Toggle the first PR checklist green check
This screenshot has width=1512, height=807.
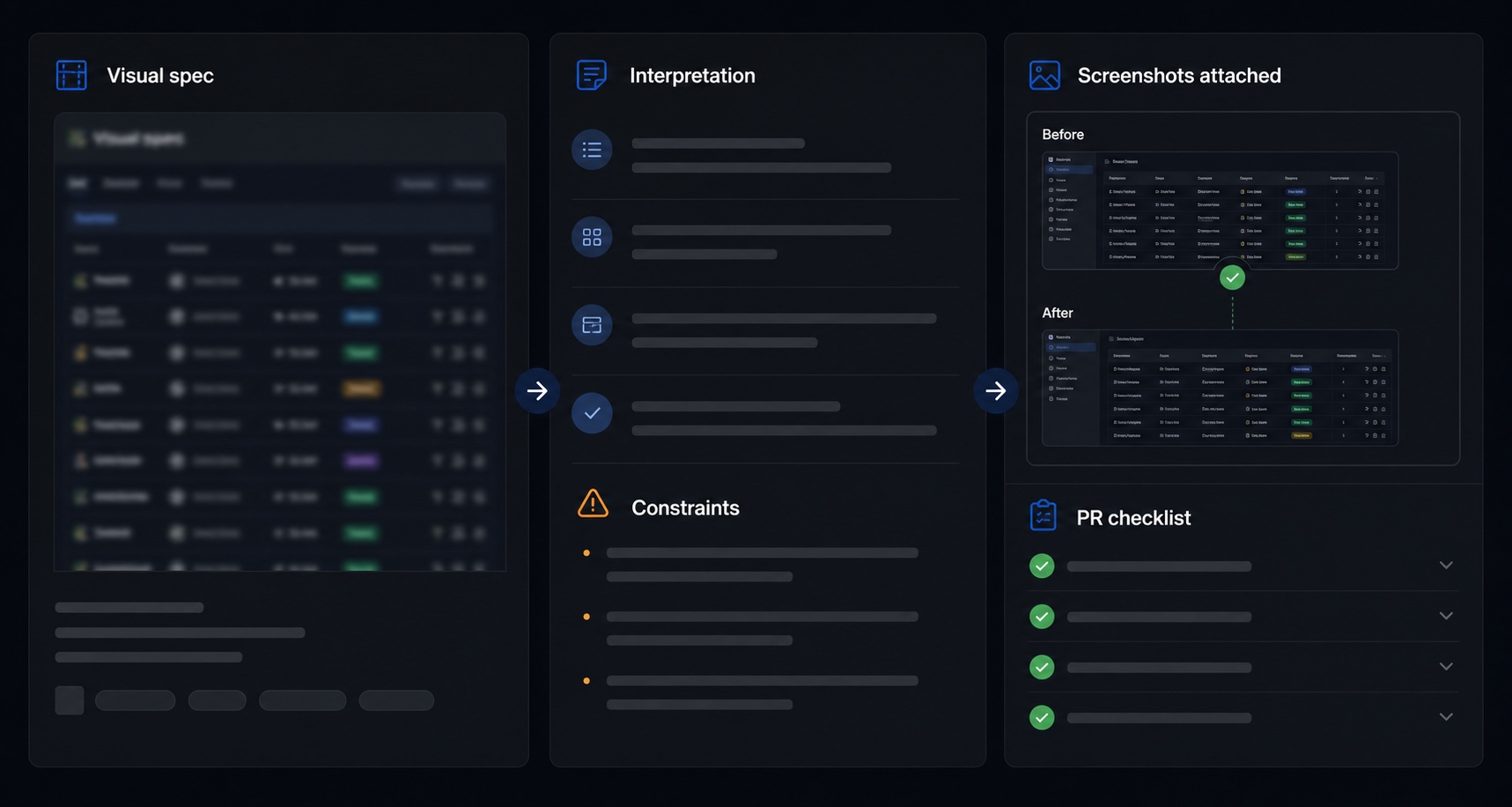tap(1042, 566)
